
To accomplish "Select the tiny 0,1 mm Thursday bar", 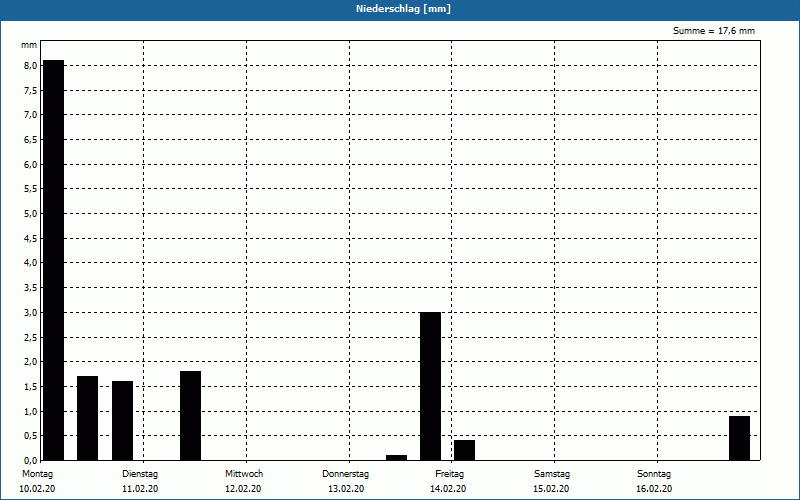I will 396,458.
